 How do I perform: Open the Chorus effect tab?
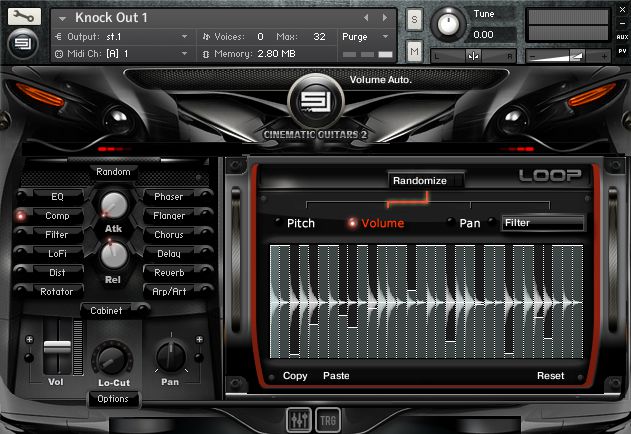(x=169, y=235)
